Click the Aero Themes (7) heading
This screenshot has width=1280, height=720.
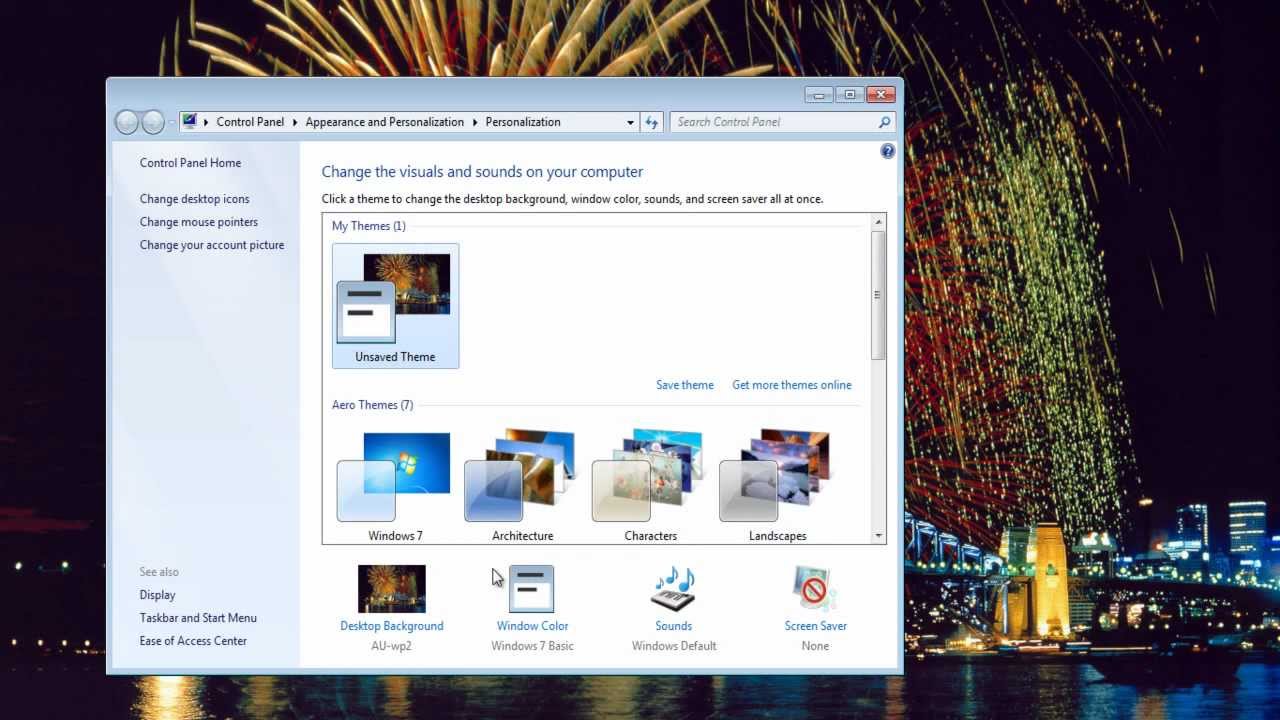point(372,405)
